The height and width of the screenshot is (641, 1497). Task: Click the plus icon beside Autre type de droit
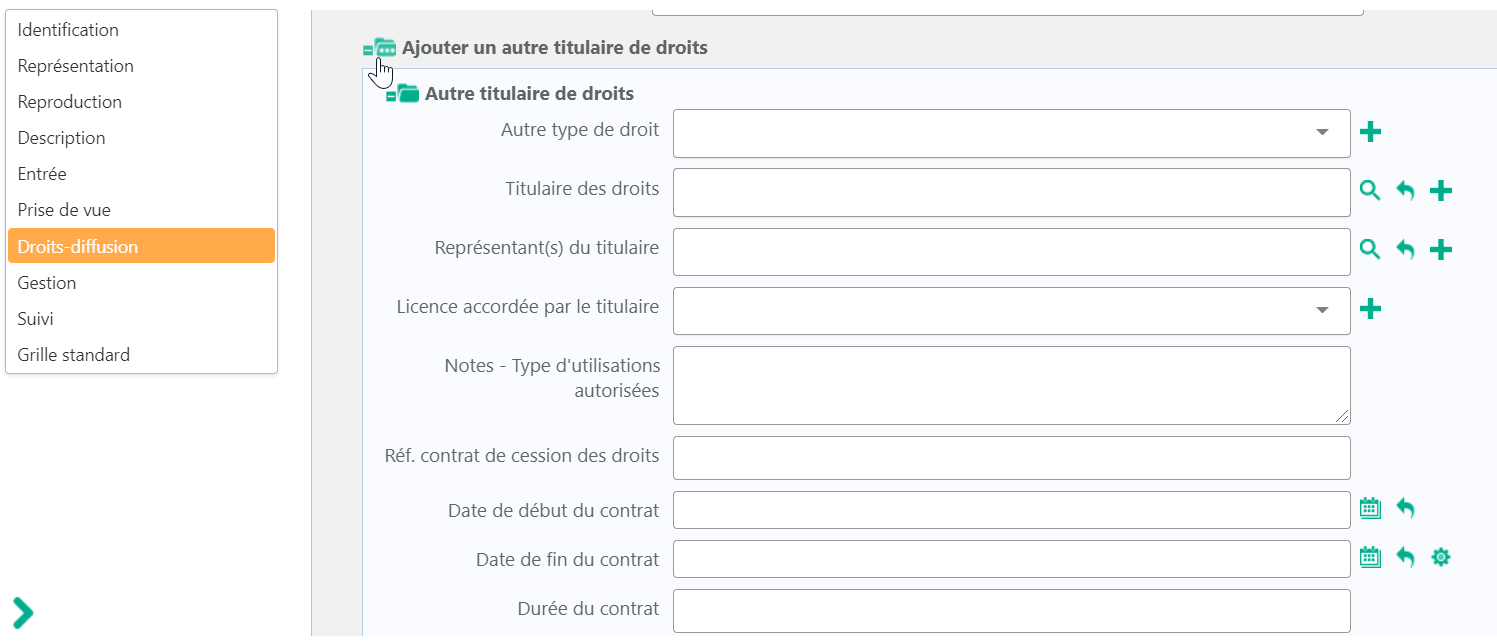1371,132
